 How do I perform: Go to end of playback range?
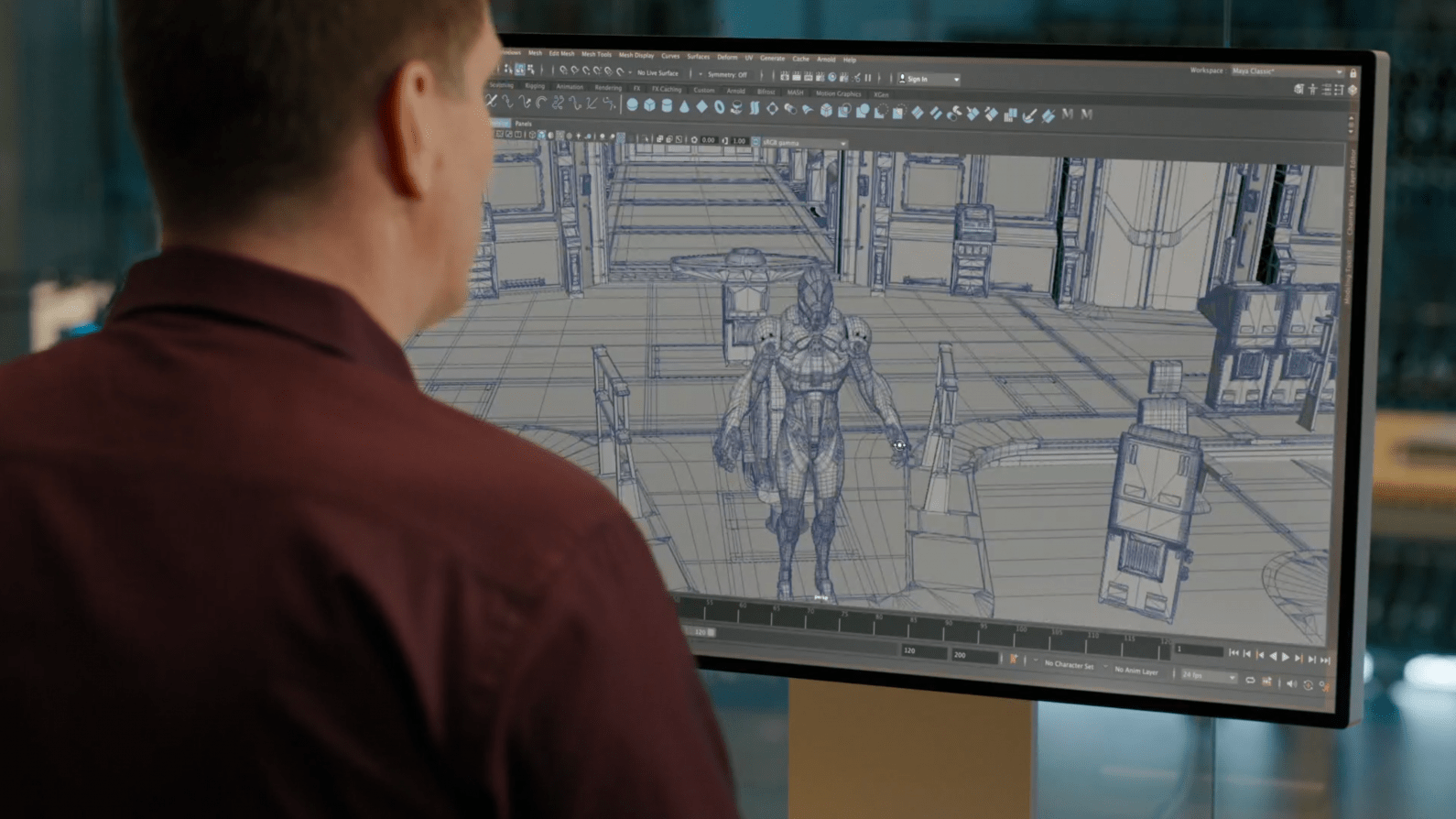pyautogui.click(x=1325, y=660)
